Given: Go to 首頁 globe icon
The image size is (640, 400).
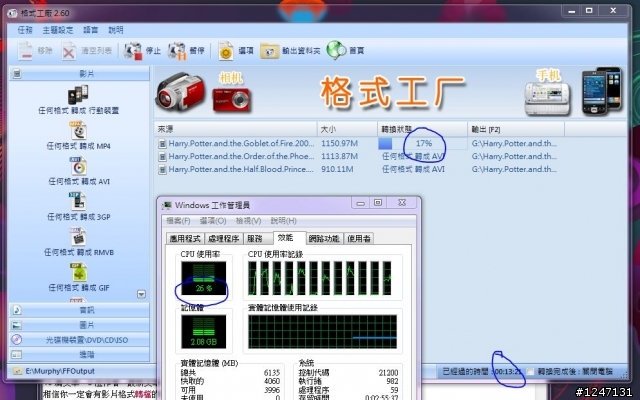Looking at the screenshot, I should (x=336, y=51).
